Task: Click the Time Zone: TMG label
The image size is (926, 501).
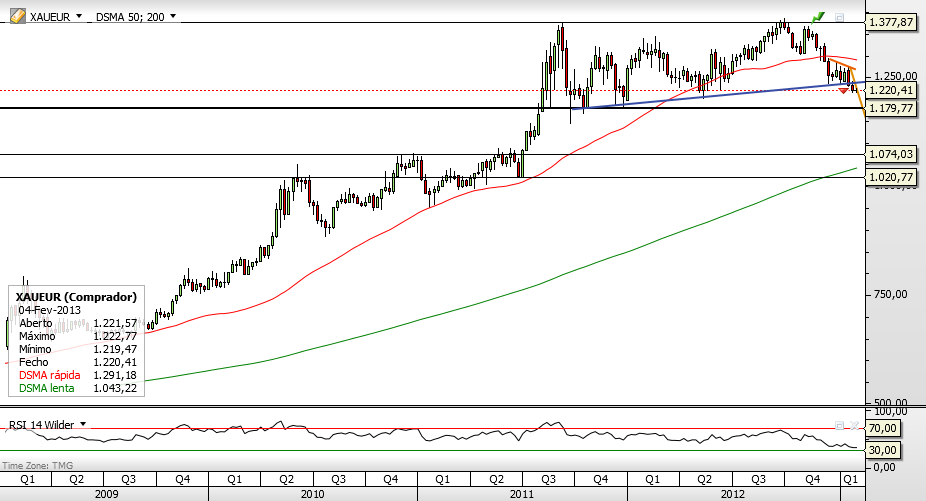Action: tap(38, 466)
